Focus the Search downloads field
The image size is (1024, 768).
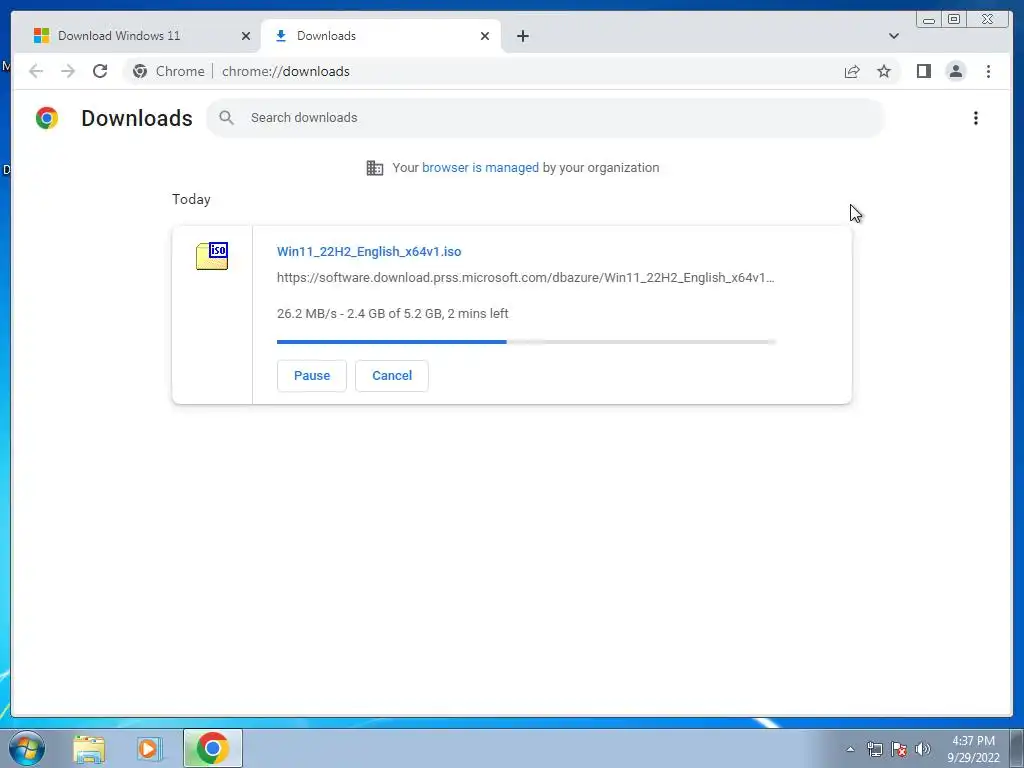click(546, 118)
